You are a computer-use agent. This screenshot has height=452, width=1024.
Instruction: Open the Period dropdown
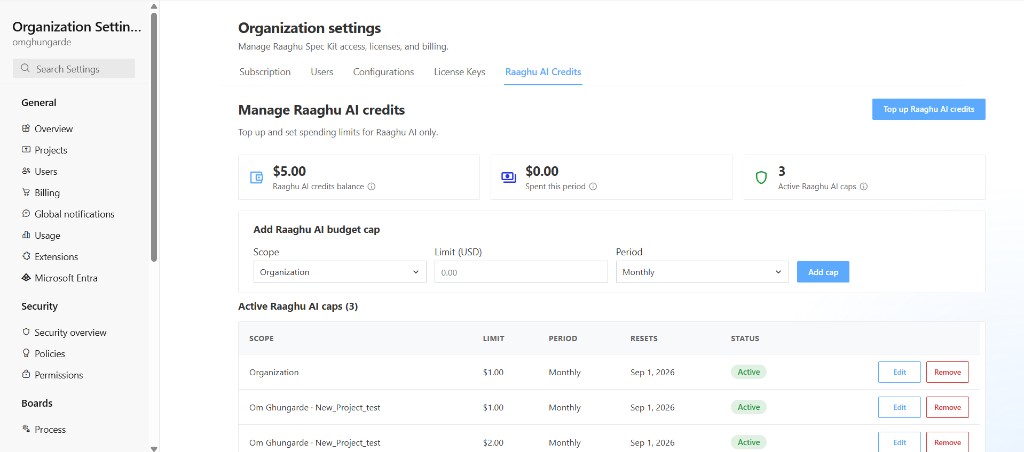(702, 272)
